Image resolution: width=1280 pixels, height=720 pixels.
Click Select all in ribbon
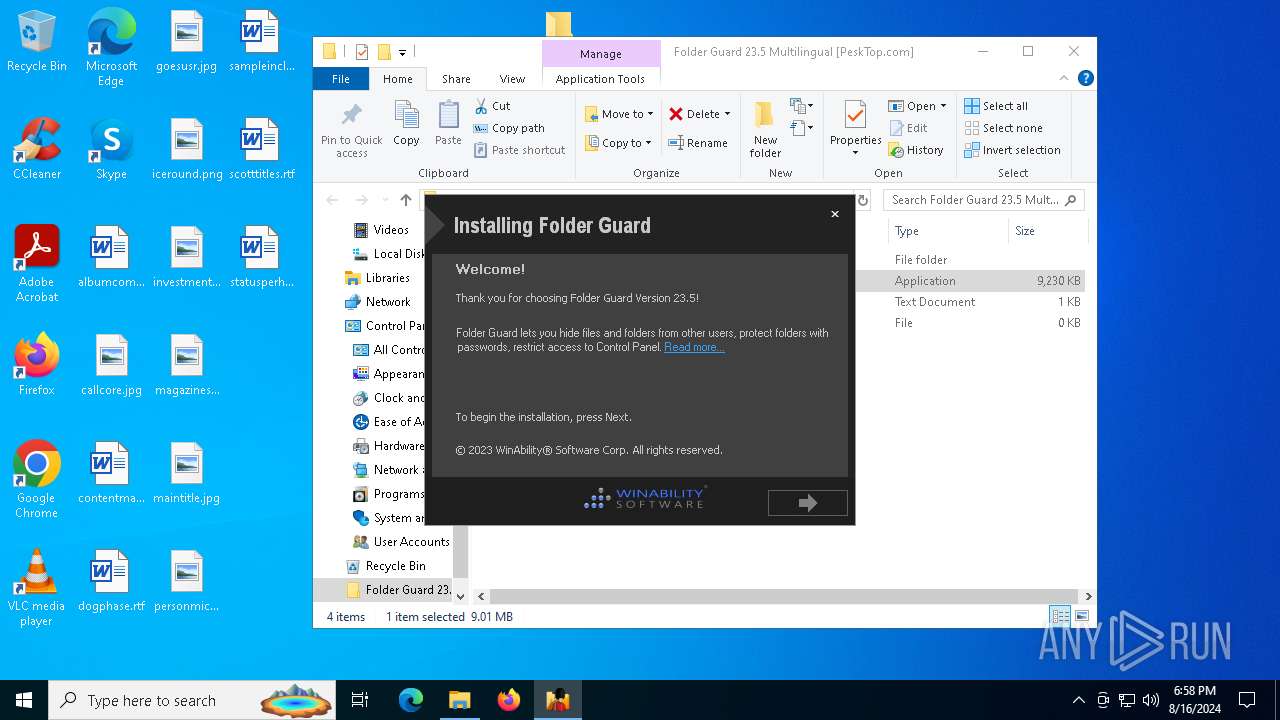click(996, 106)
